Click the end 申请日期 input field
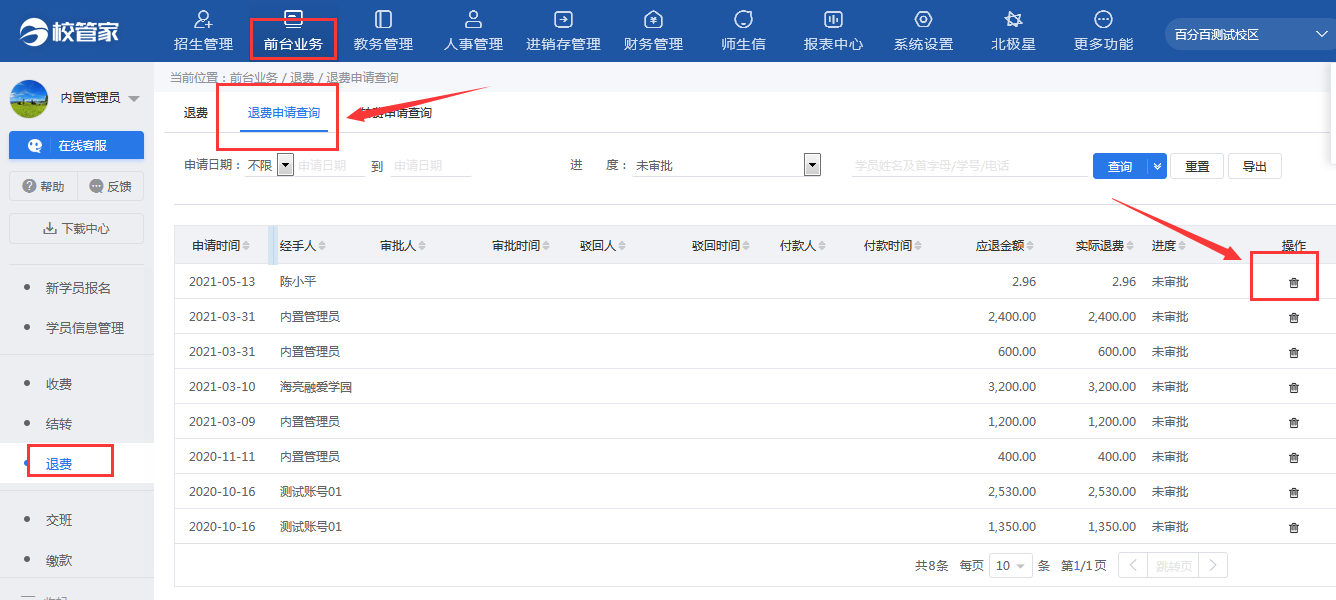Viewport: 1336px width, 600px height. pyautogui.click(x=430, y=166)
